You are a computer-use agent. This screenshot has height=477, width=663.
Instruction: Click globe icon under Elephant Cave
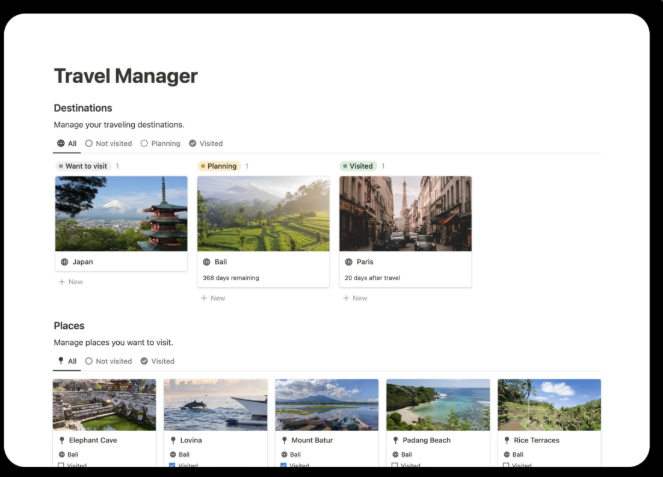(x=61, y=455)
